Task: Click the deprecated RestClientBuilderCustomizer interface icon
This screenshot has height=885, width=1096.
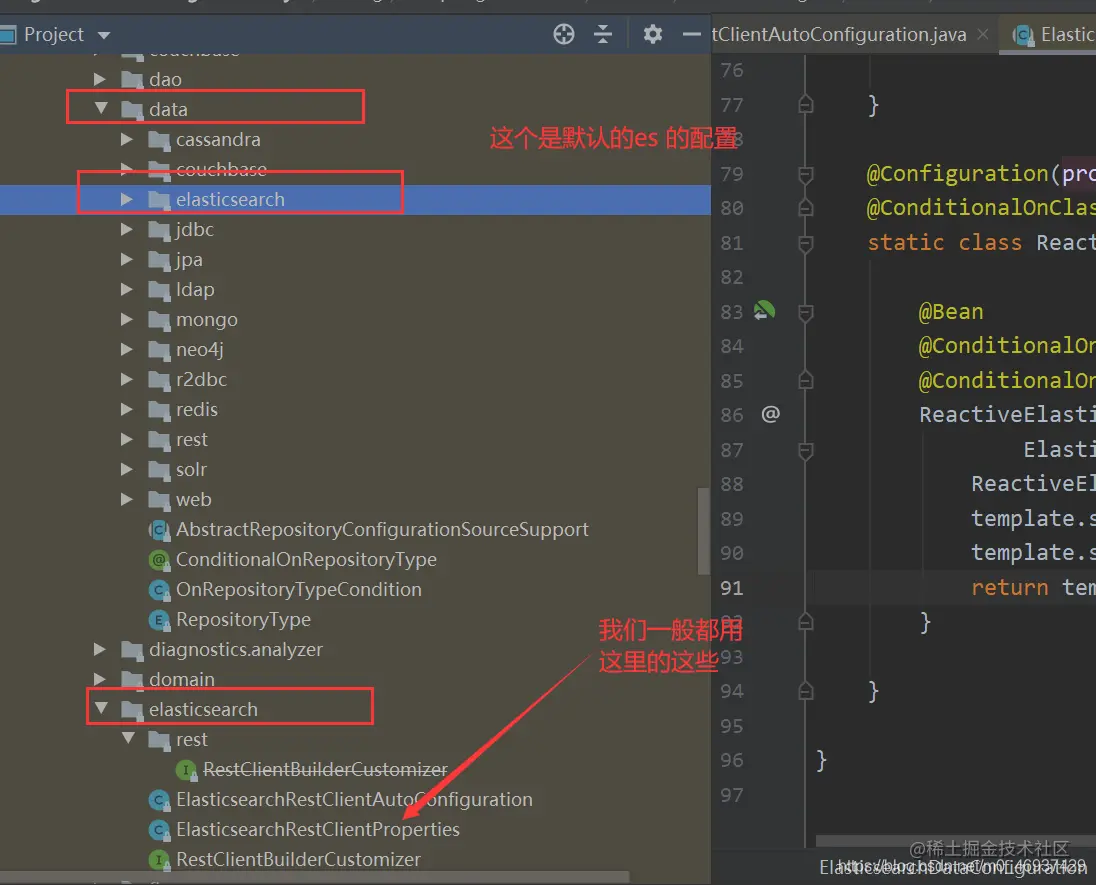Action: (186, 770)
